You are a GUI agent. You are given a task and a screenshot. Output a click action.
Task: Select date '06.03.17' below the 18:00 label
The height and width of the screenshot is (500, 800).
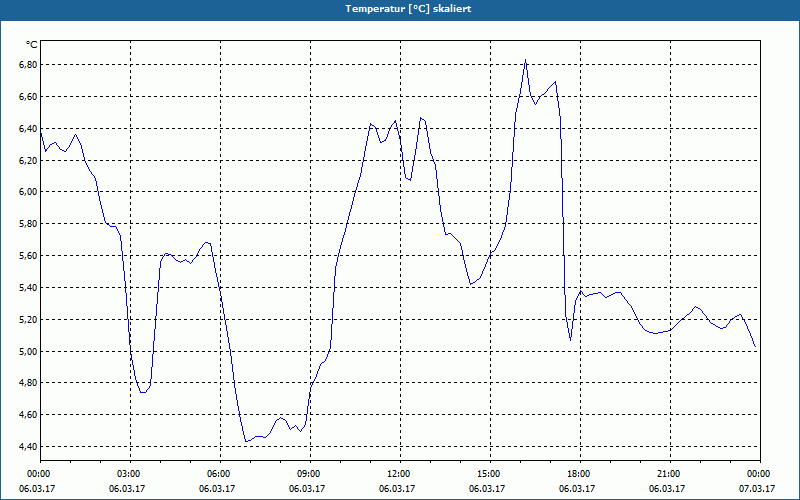pos(577,489)
